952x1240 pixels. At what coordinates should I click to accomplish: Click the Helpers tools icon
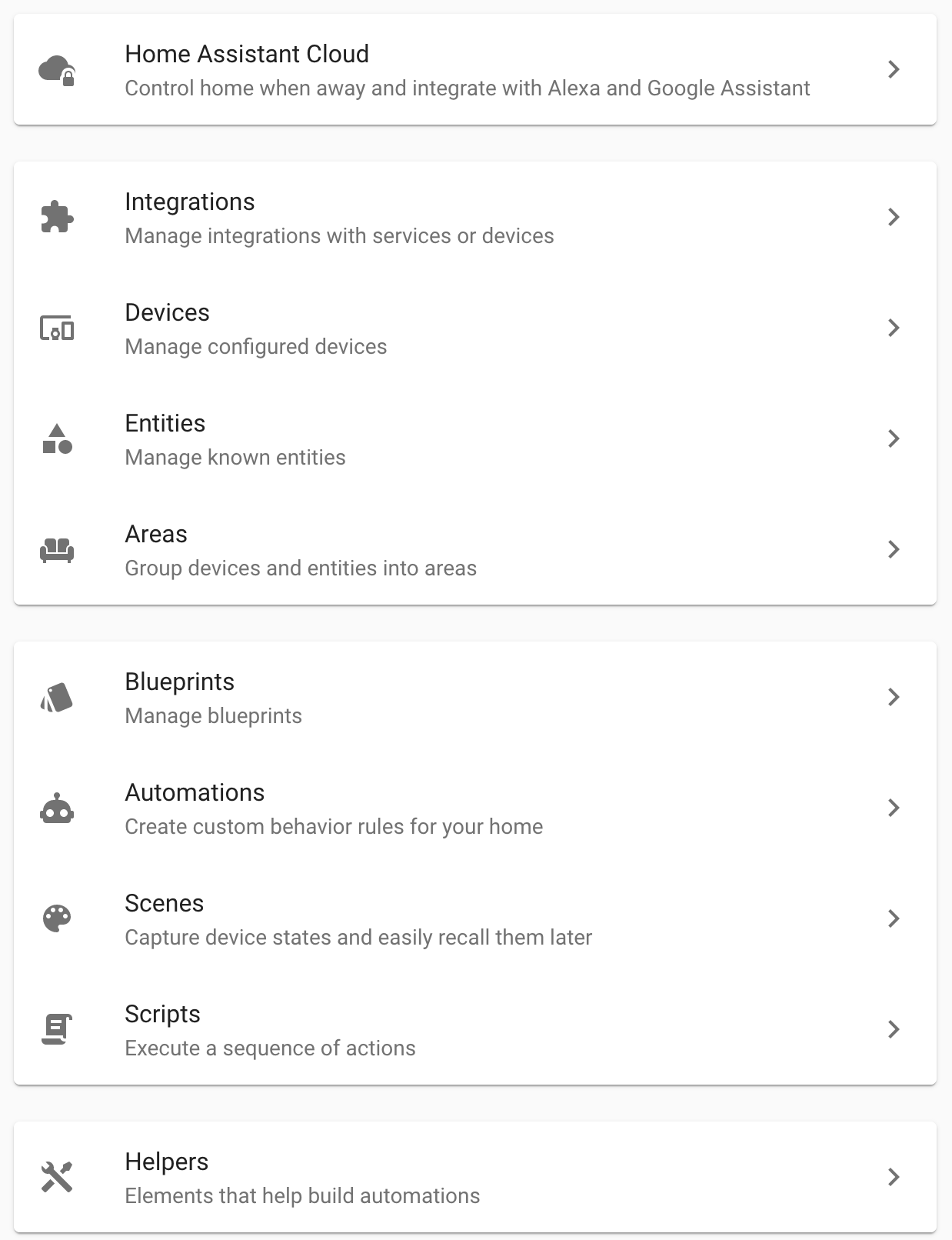coord(57,1177)
